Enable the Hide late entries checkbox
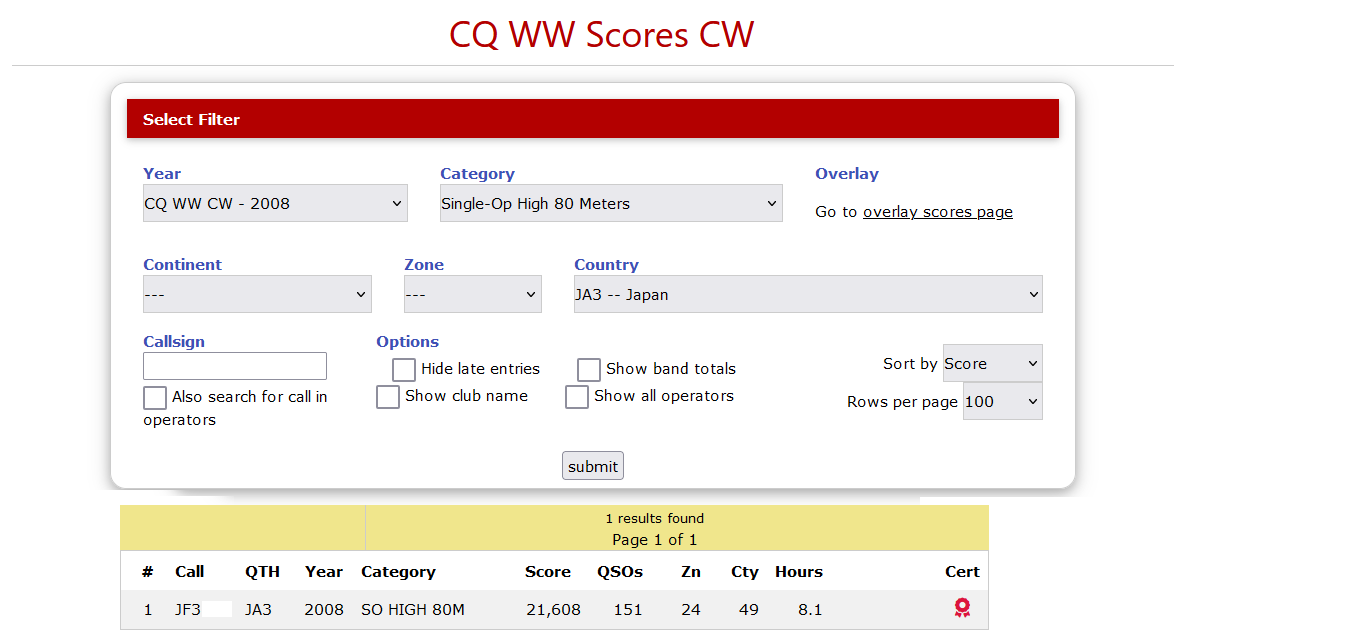The width and height of the screenshot is (1366, 644). [x=403, y=370]
